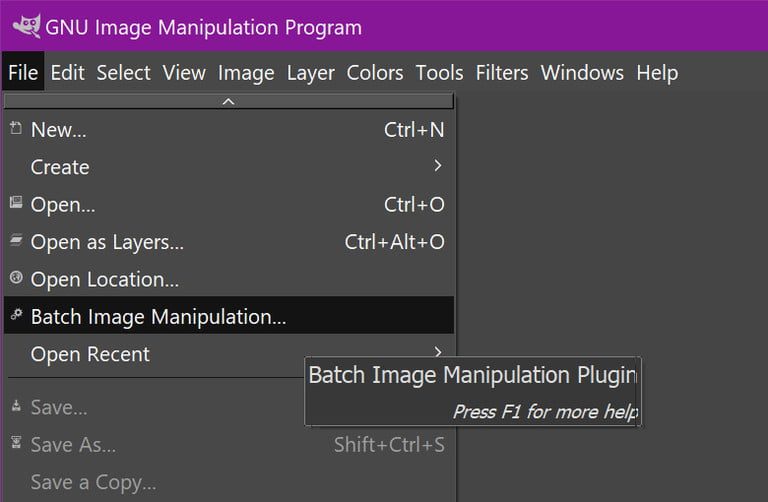The image size is (768, 502).
Task: Click the New document icon
Action: 15,129
